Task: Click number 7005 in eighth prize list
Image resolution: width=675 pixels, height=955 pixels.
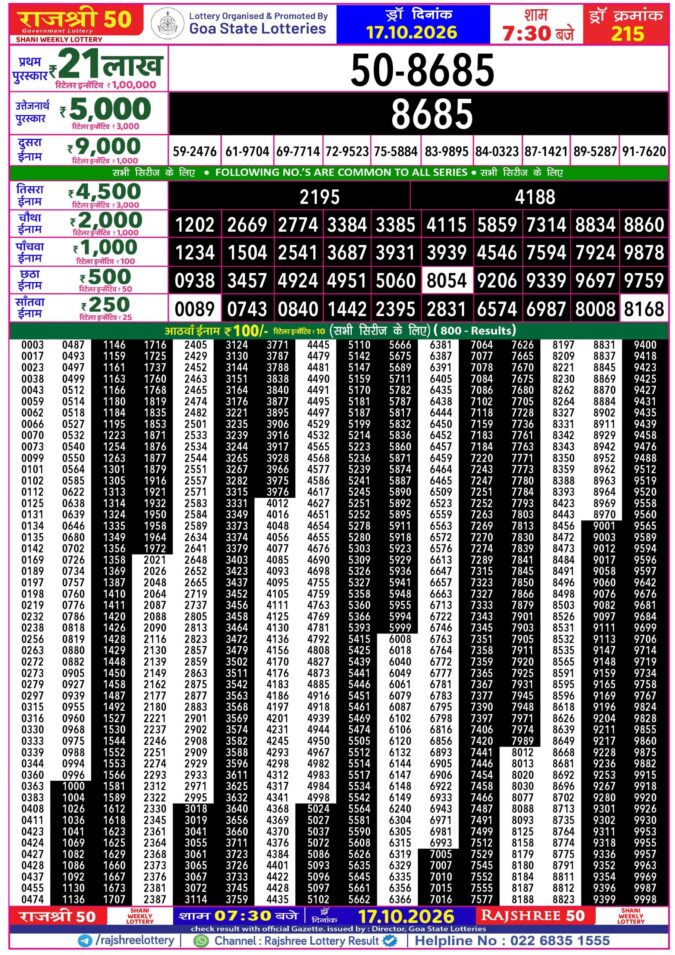Action: (x=440, y=854)
